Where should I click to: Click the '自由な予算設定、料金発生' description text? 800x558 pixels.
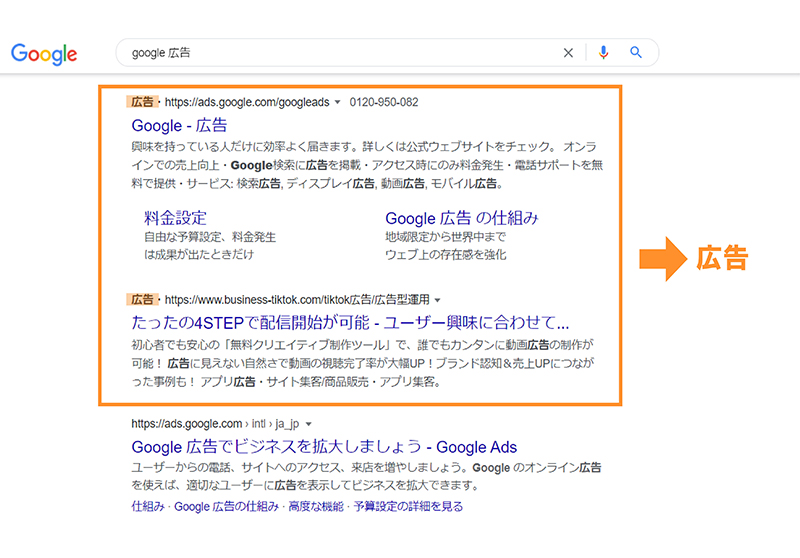tap(210, 237)
